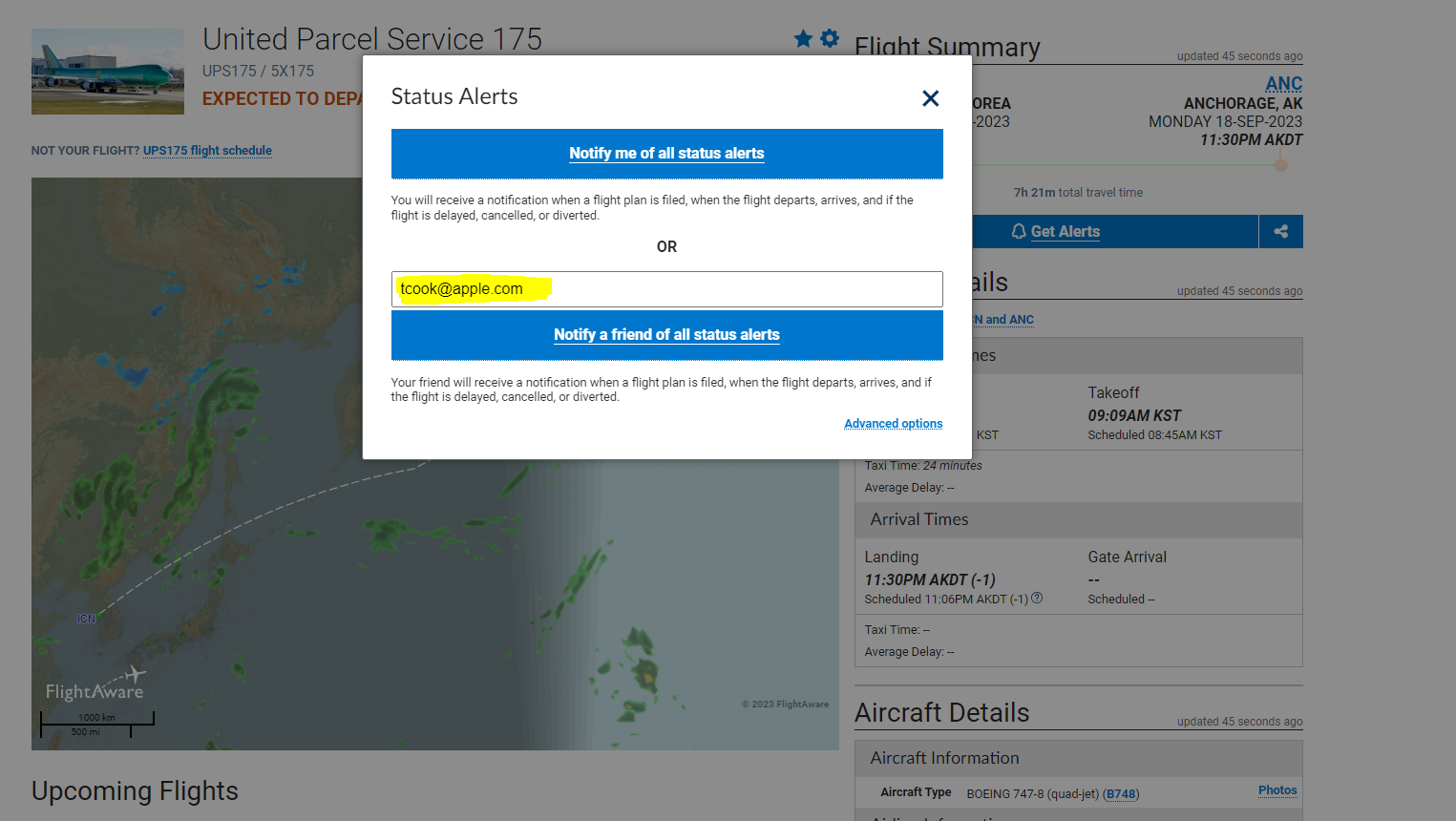Open the ANC airport link
This screenshot has height=821, width=1456.
point(1284,84)
